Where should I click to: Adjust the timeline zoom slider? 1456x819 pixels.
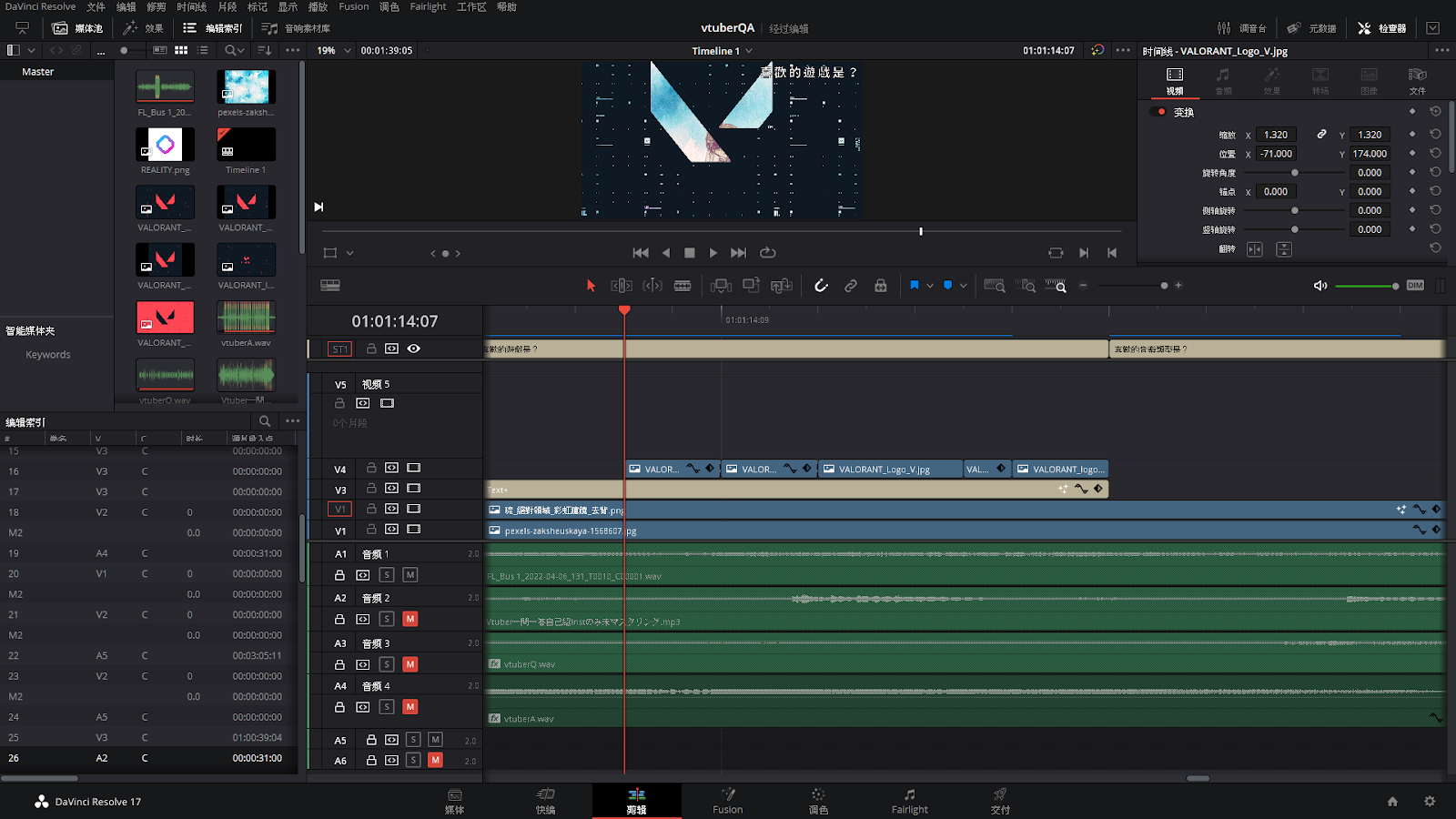(1131, 286)
